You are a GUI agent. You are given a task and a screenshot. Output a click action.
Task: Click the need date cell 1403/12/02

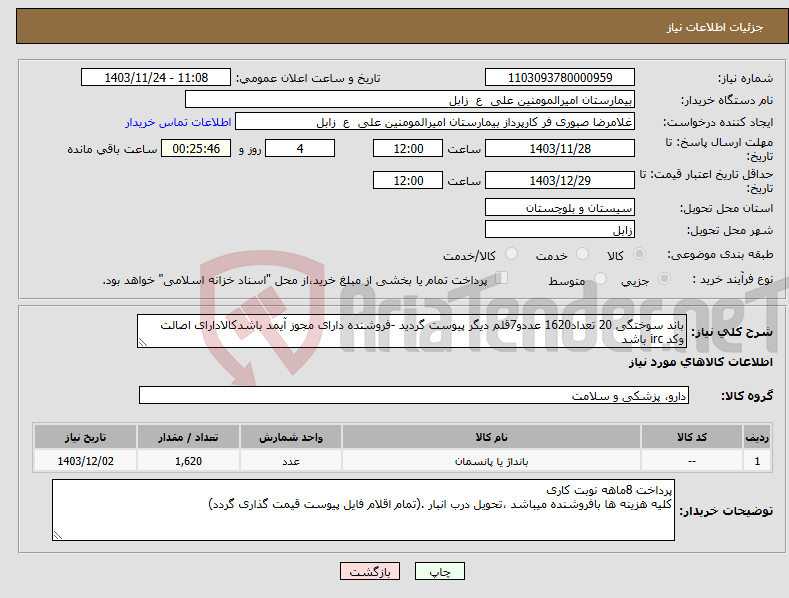(x=86, y=461)
